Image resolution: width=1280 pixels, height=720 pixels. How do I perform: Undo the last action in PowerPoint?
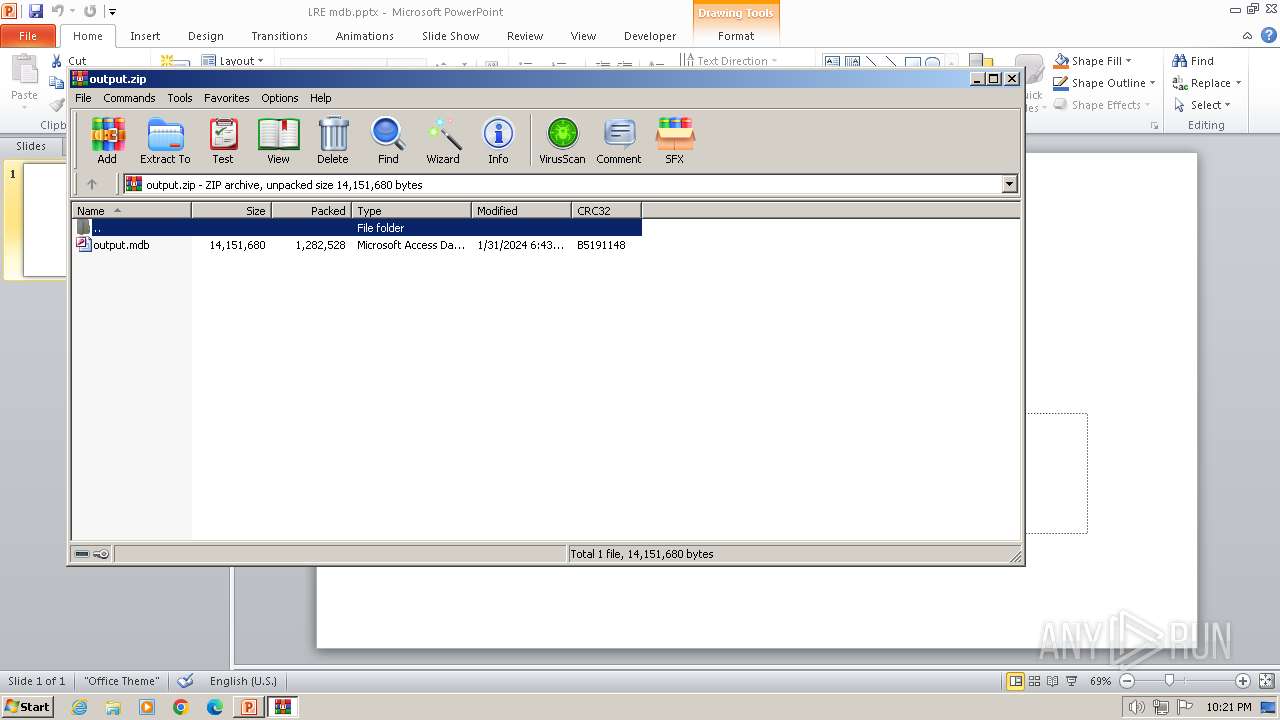point(58,11)
